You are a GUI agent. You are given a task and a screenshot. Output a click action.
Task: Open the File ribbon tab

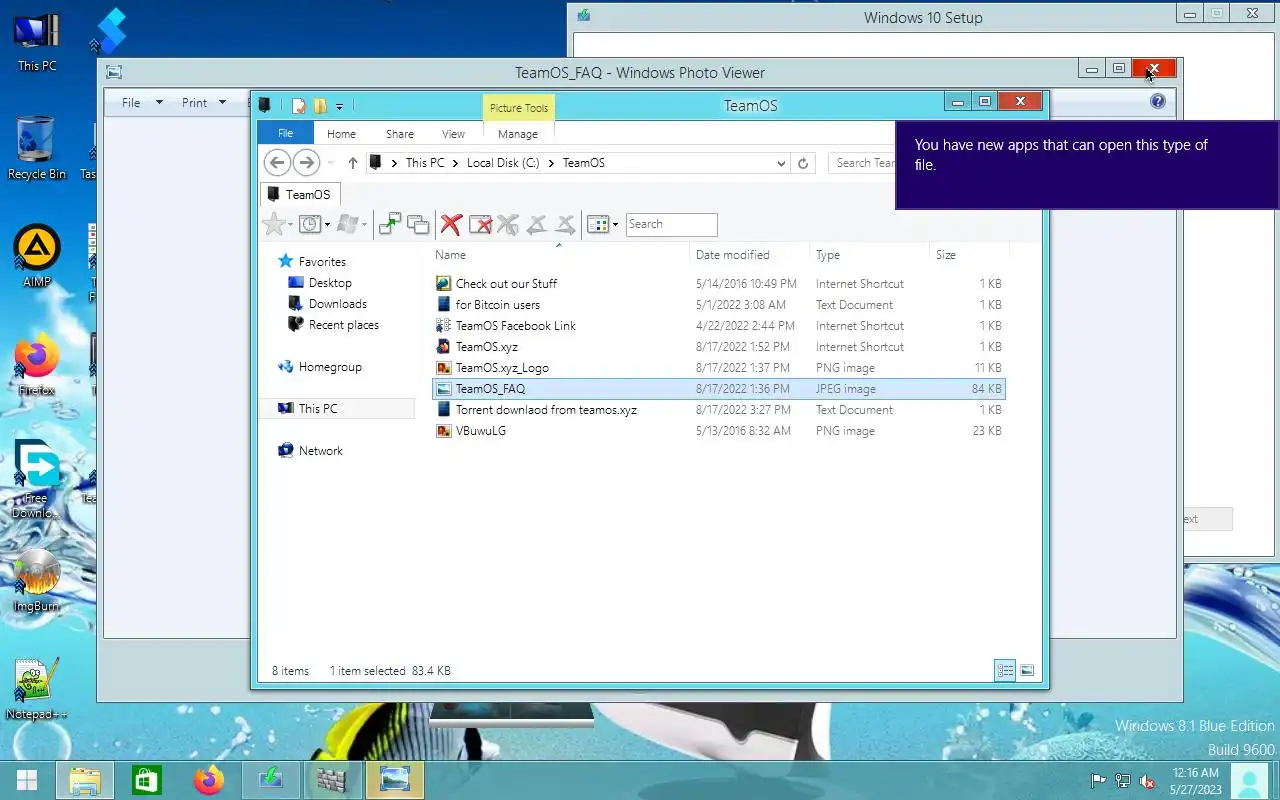click(x=285, y=133)
